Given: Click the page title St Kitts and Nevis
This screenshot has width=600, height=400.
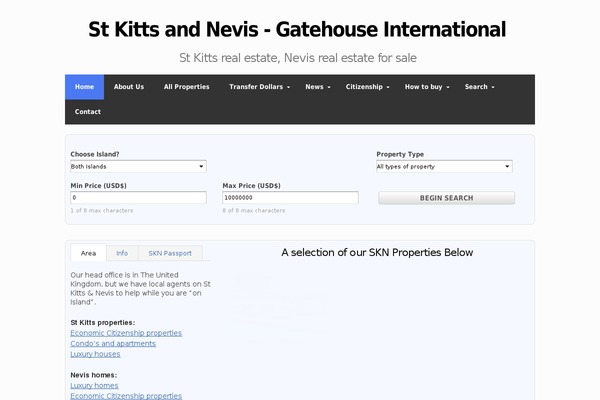Looking at the screenshot, I should 297,29.
